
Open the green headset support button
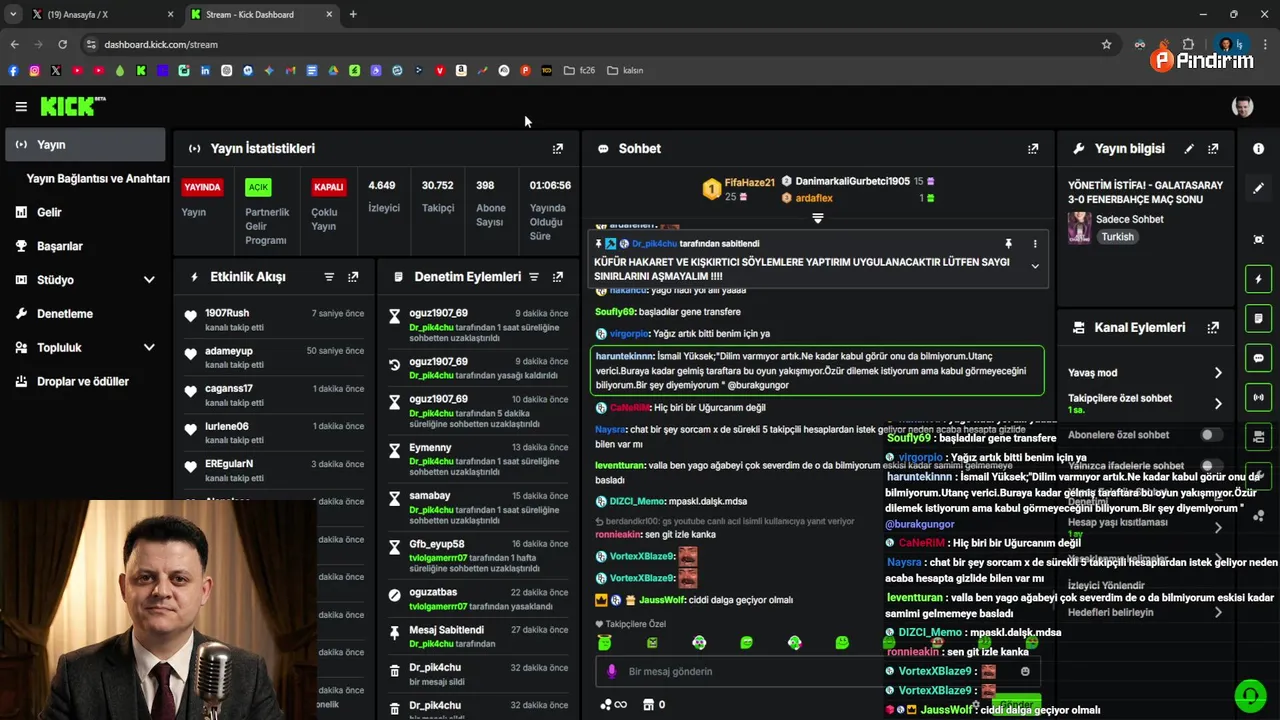pos(1249,695)
